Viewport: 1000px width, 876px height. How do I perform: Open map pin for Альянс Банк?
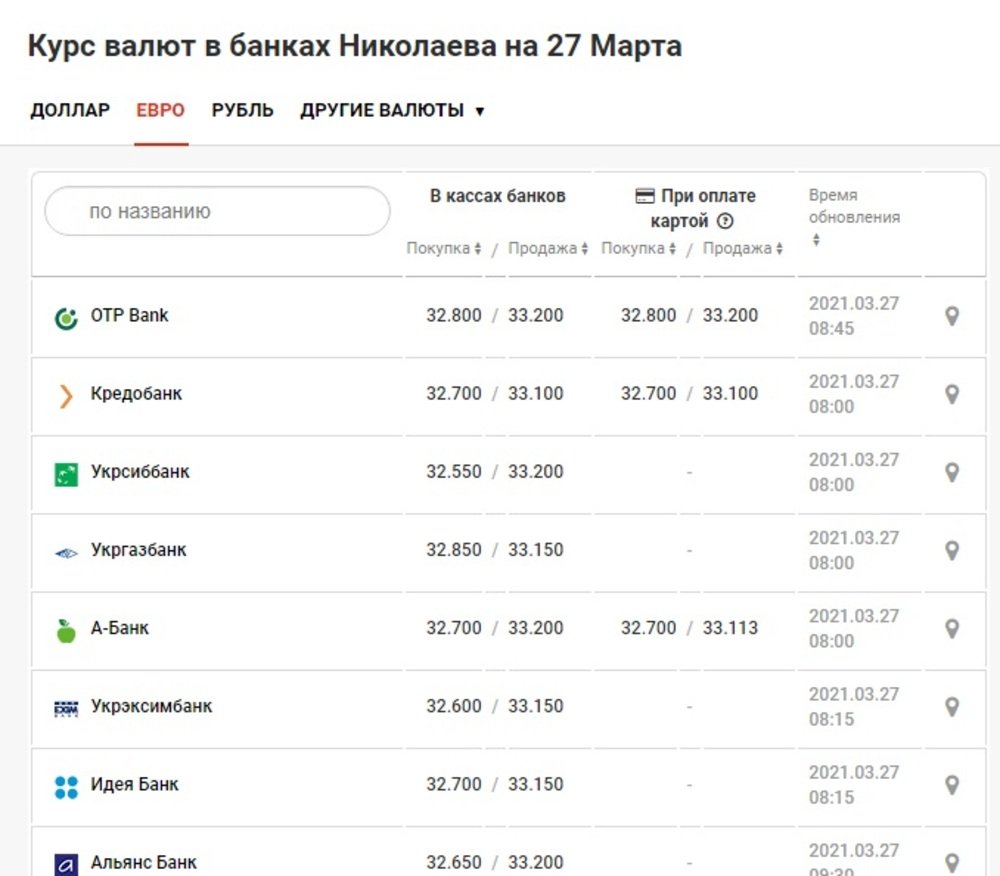pos(952,863)
